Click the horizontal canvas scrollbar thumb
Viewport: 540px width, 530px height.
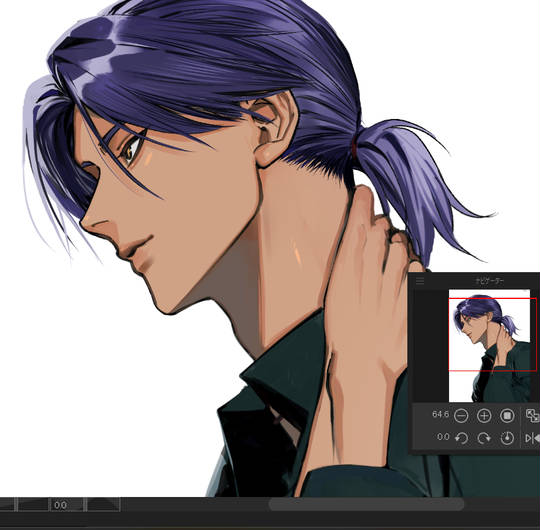[366, 505]
